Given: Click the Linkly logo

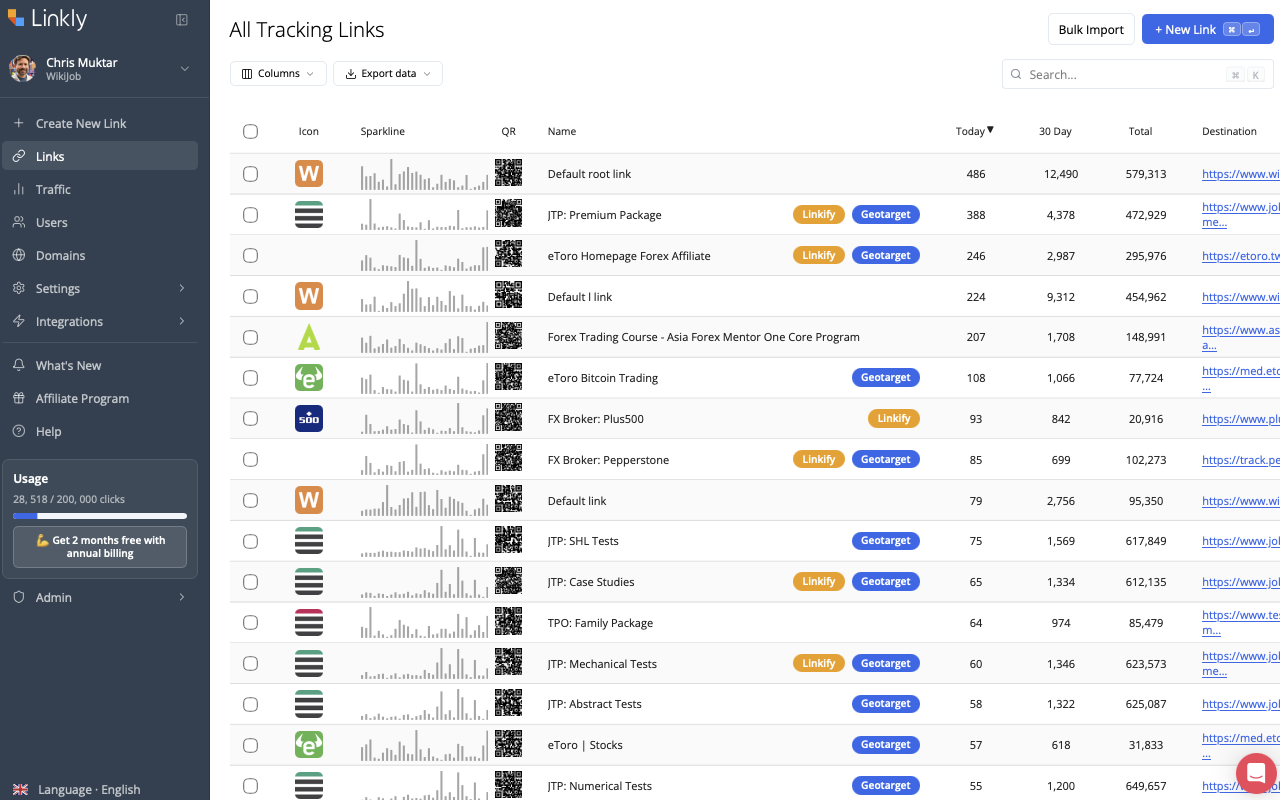Looking at the screenshot, I should (x=47, y=19).
